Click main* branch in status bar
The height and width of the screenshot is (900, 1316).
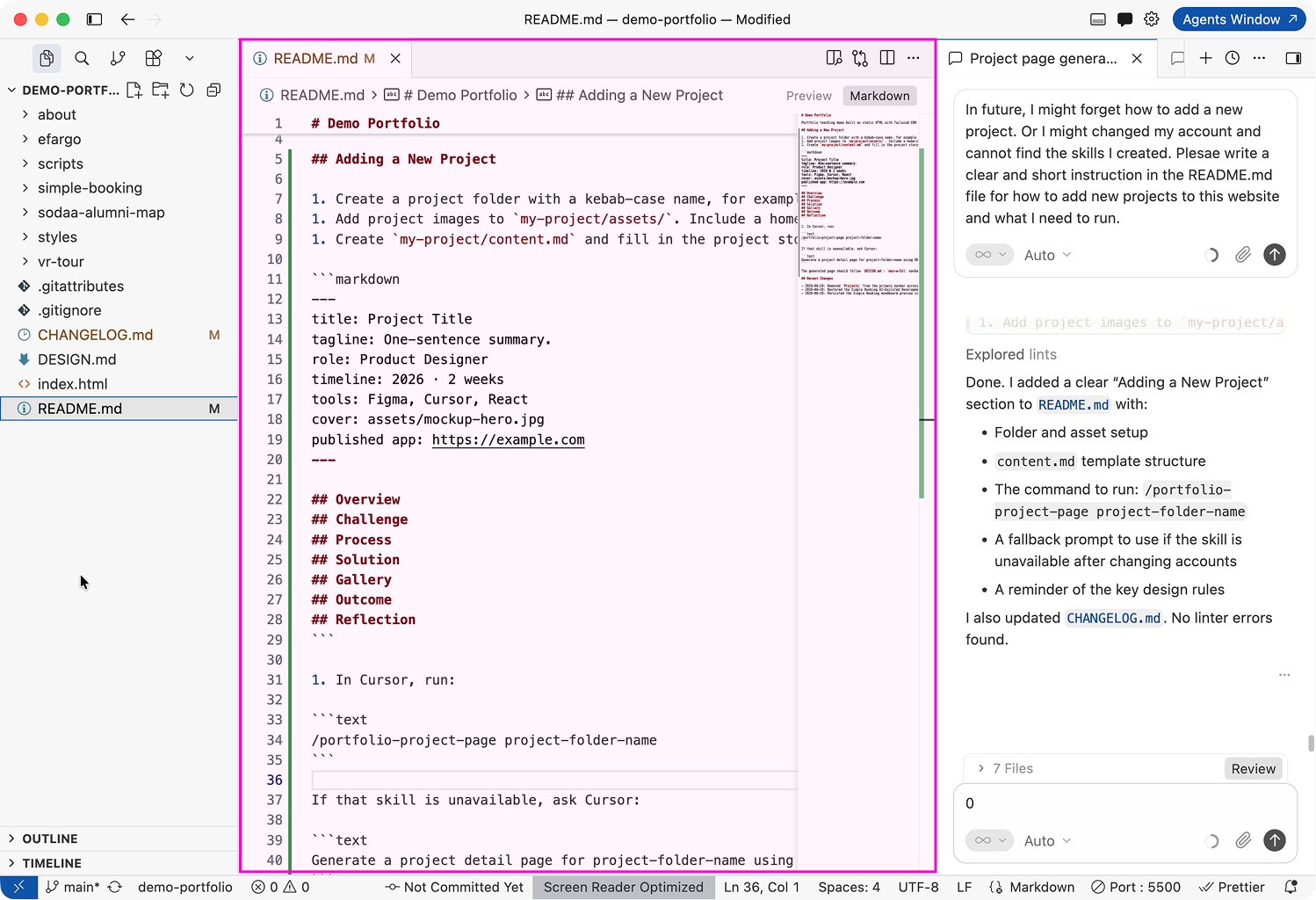[x=73, y=888]
